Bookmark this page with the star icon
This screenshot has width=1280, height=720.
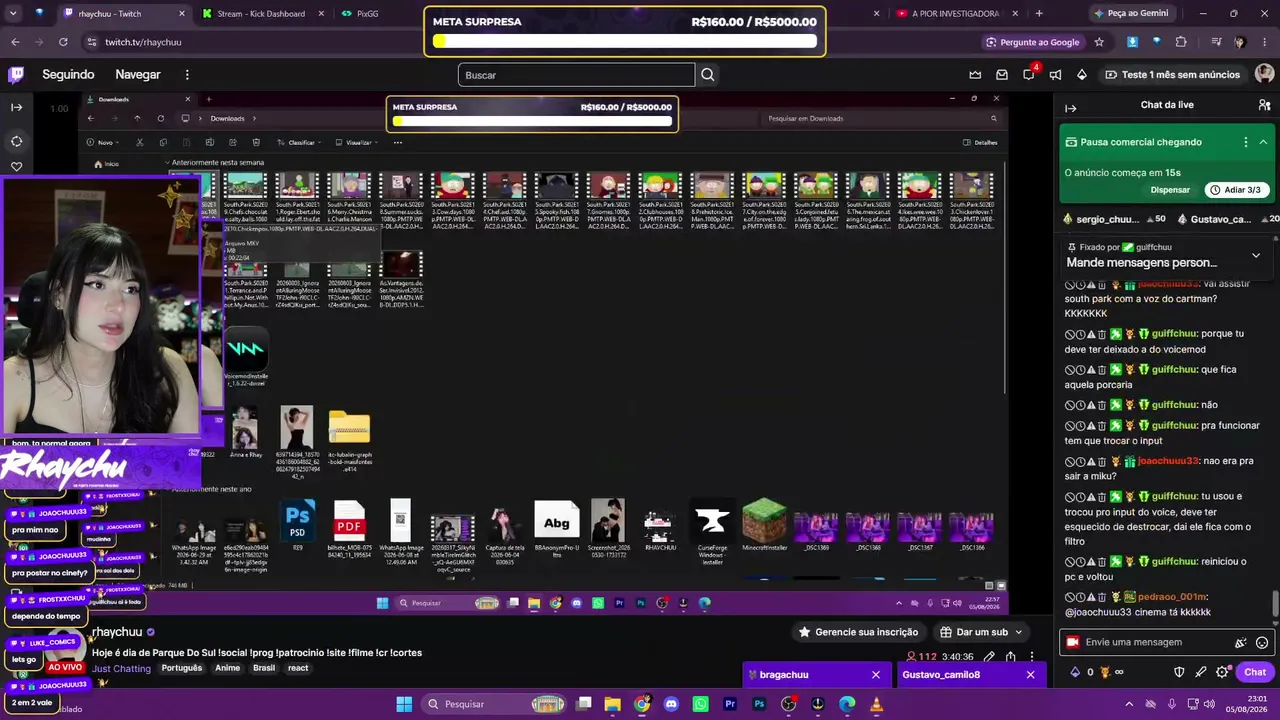coord(1099,42)
